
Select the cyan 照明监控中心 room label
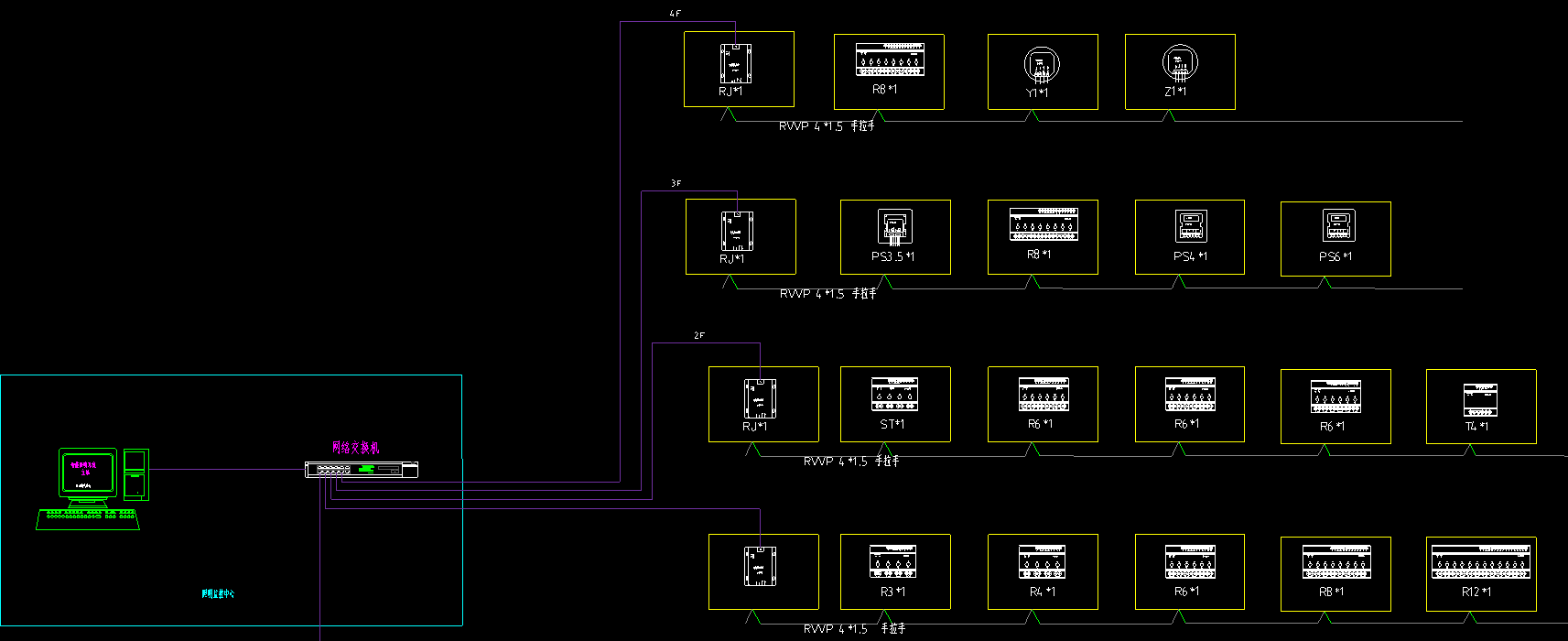[218, 593]
